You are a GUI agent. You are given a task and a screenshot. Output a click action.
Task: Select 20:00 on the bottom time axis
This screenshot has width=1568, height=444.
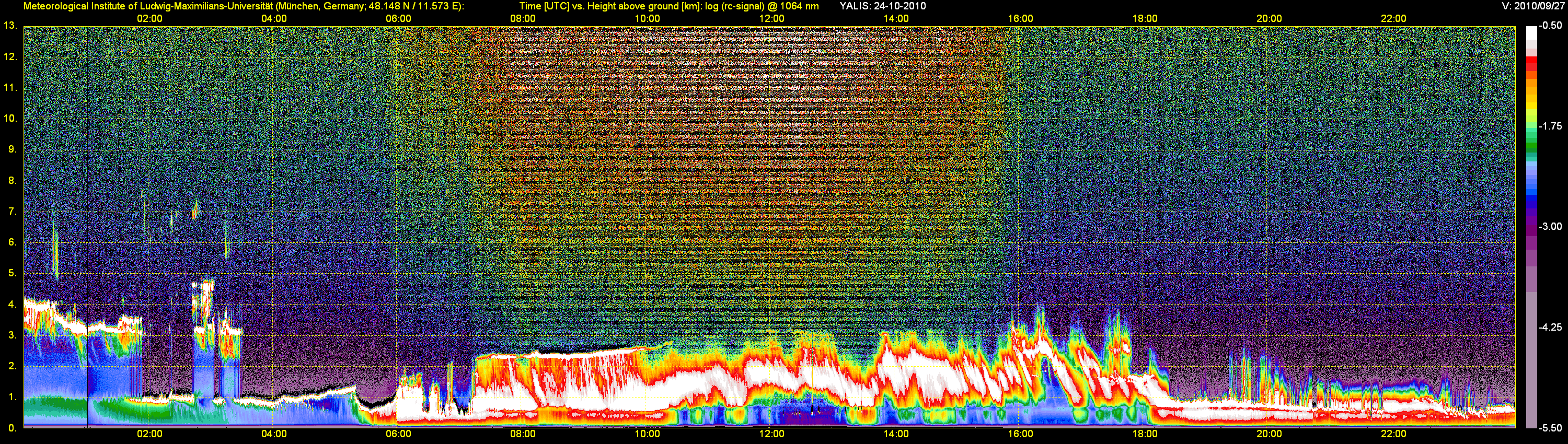pyautogui.click(x=1269, y=434)
